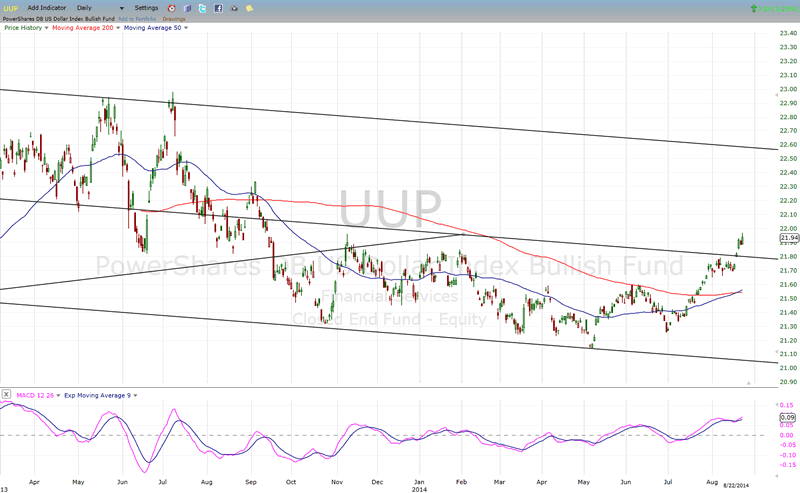Close the MACD indicator pane

[x=6, y=395]
